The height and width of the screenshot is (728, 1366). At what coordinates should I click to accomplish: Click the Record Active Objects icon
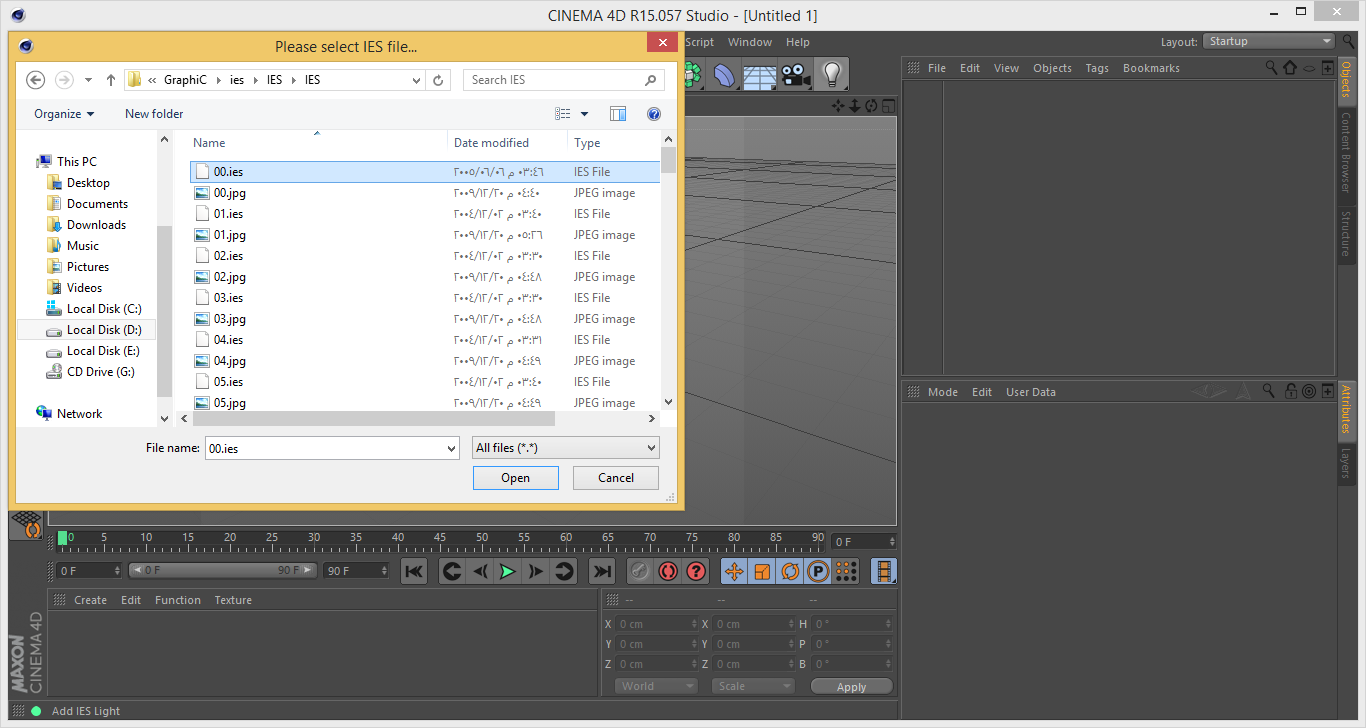click(x=640, y=571)
